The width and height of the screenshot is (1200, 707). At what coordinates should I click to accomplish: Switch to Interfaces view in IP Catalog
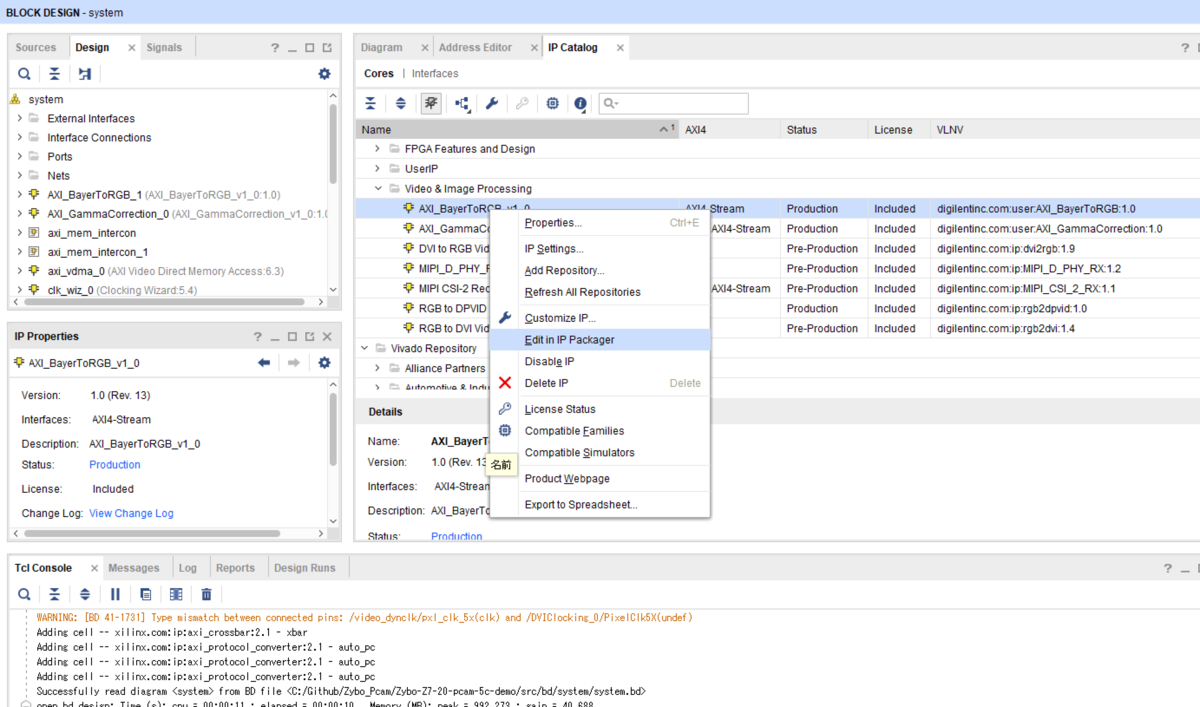pyautogui.click(x=435, y=74)
